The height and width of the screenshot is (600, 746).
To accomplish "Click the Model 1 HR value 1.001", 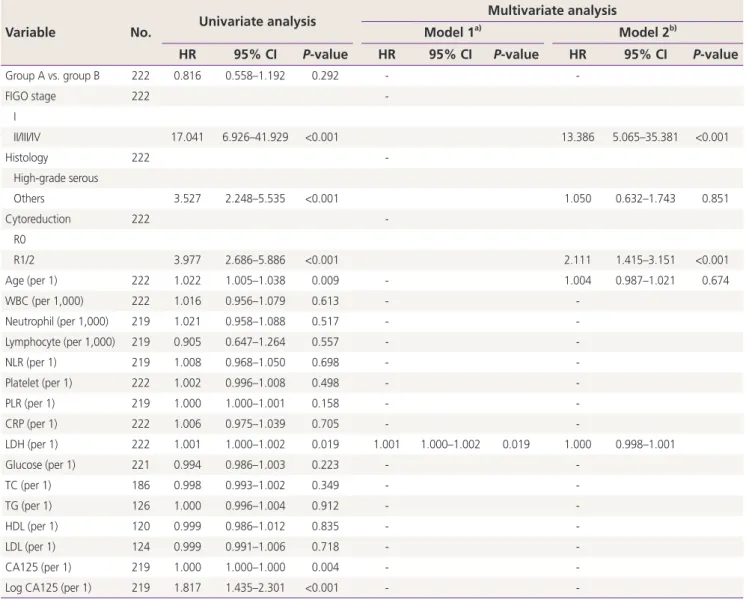I will [387, 444].
